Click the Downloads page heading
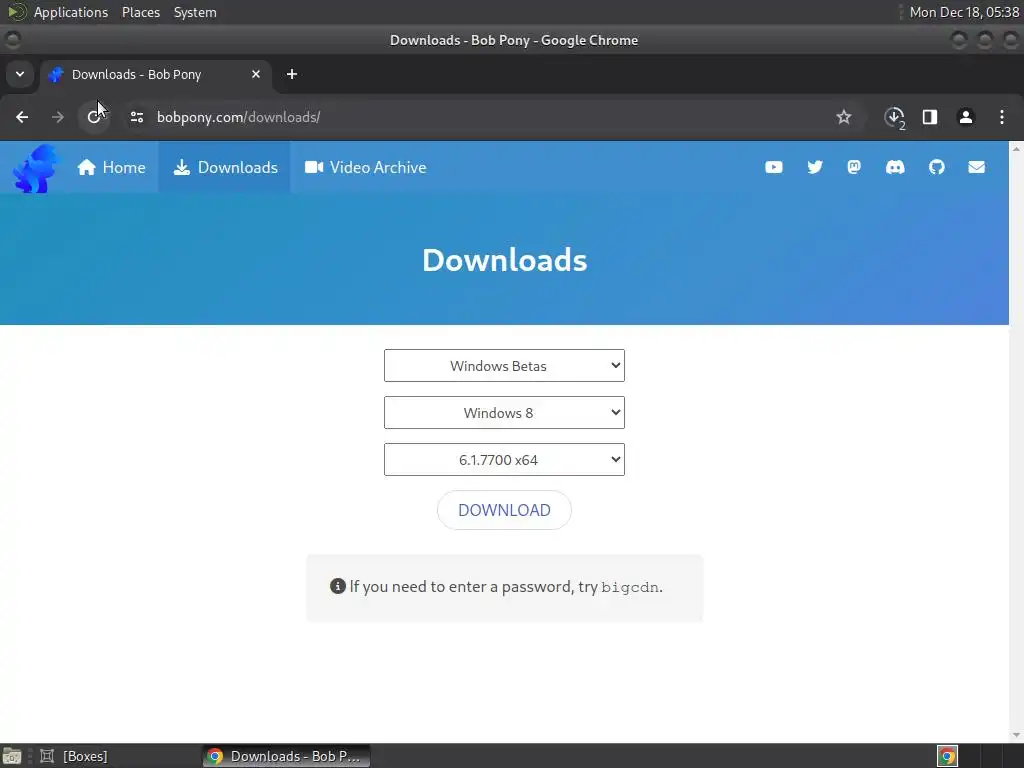 (504, 260)
